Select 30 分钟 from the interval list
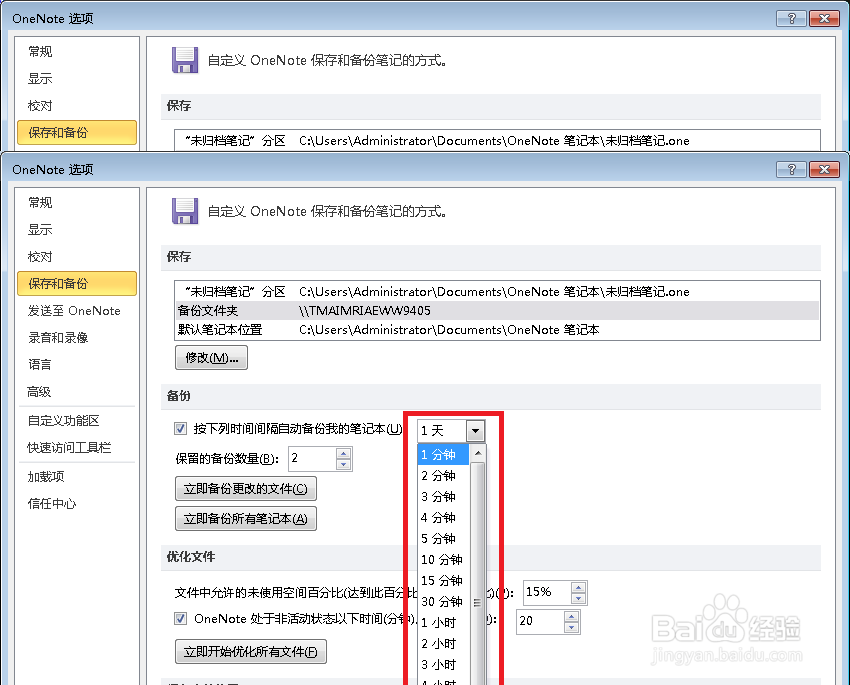This screenshot has height=685, width=850. 443,602
